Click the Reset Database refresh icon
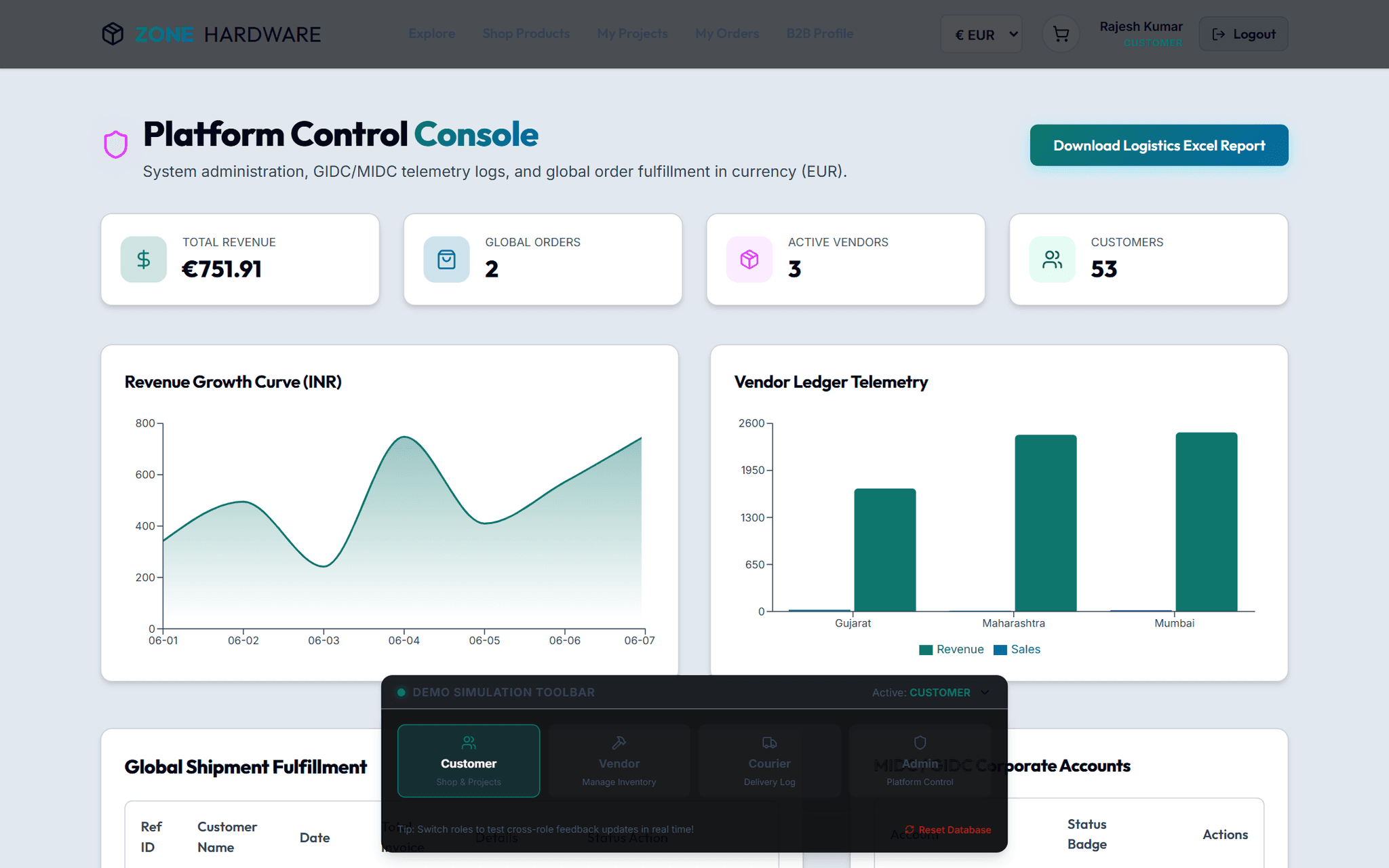The height and width of the screenshot is (868, 1389). coord(909,829)
